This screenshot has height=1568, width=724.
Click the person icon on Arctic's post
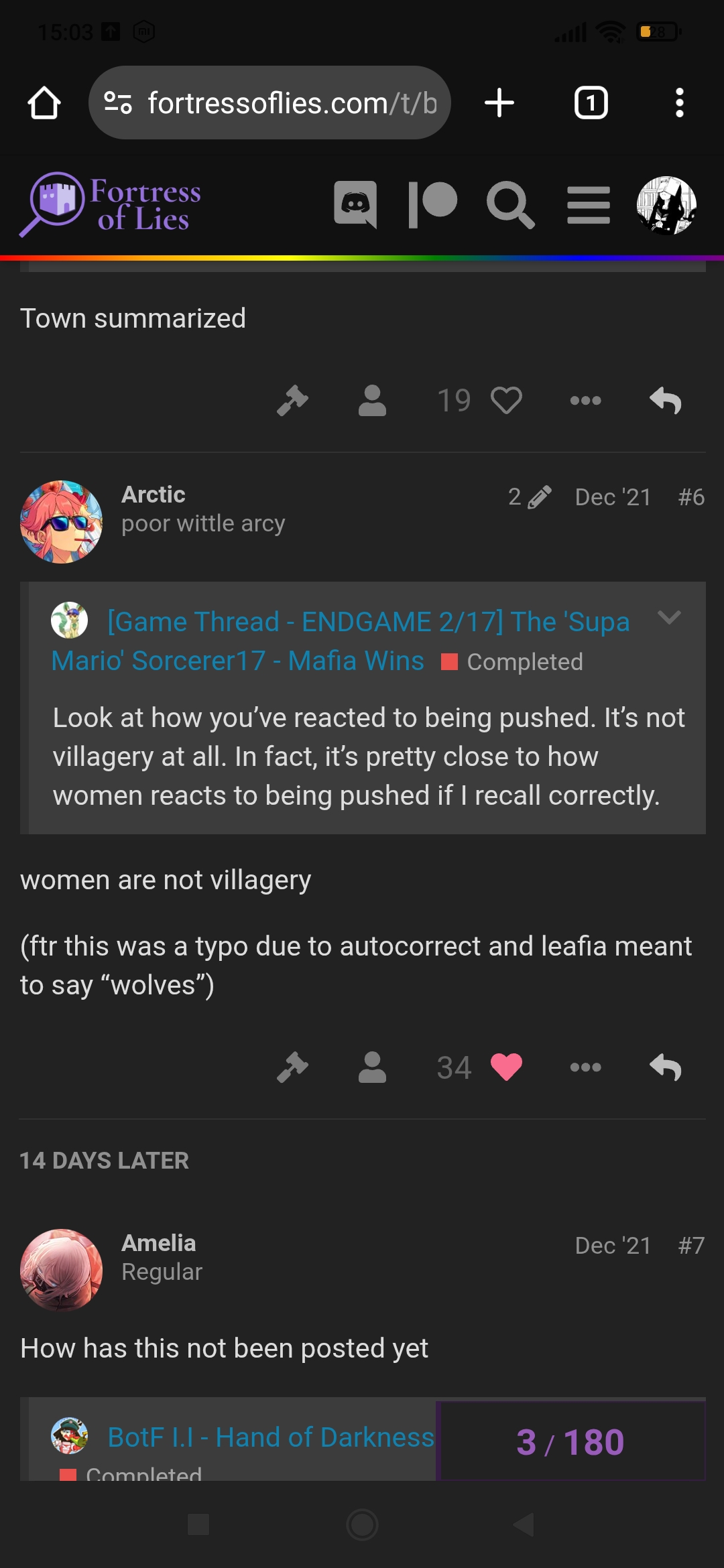[372, 1067]
